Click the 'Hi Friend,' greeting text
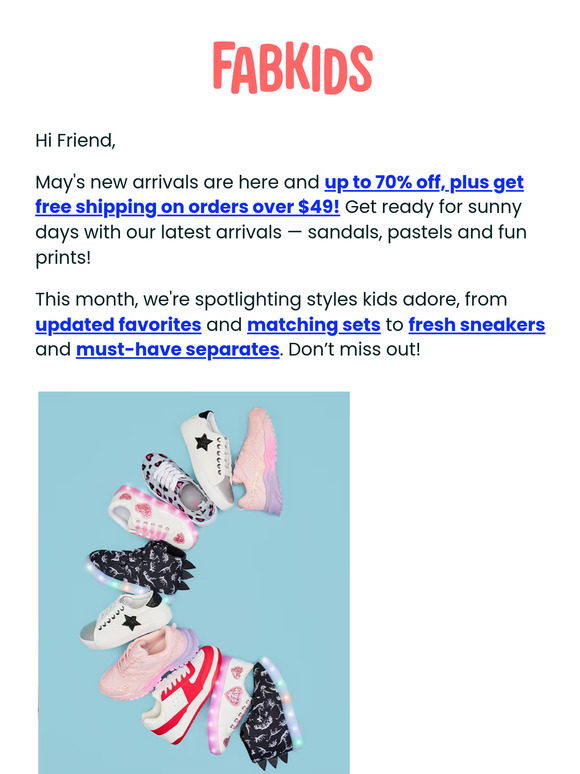580x774 pixels. pos(76,141)
